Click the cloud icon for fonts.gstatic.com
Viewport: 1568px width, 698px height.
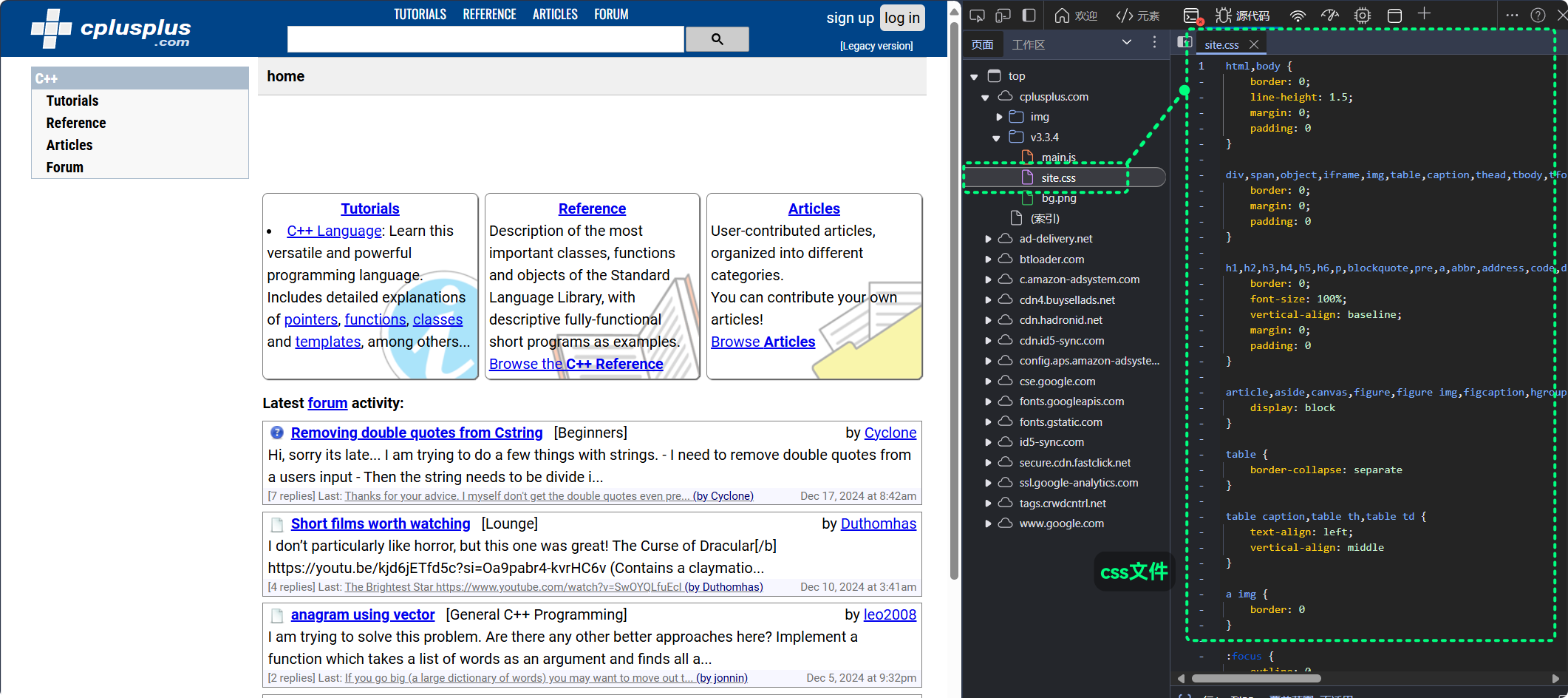(1005, 421)
